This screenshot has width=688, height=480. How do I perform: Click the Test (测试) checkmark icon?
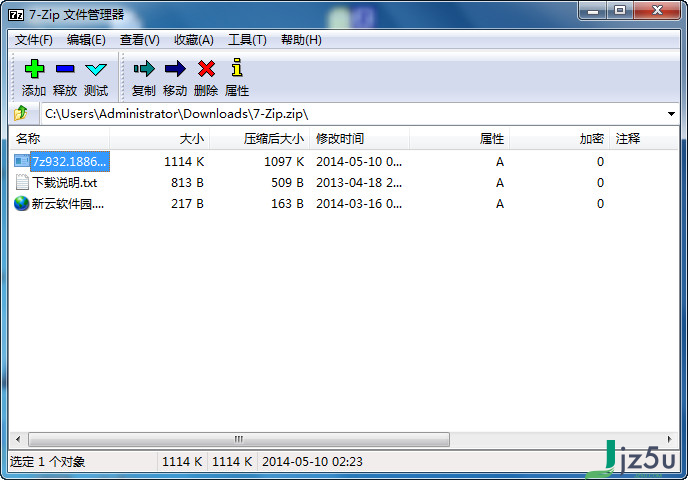[x=96, y=69]
